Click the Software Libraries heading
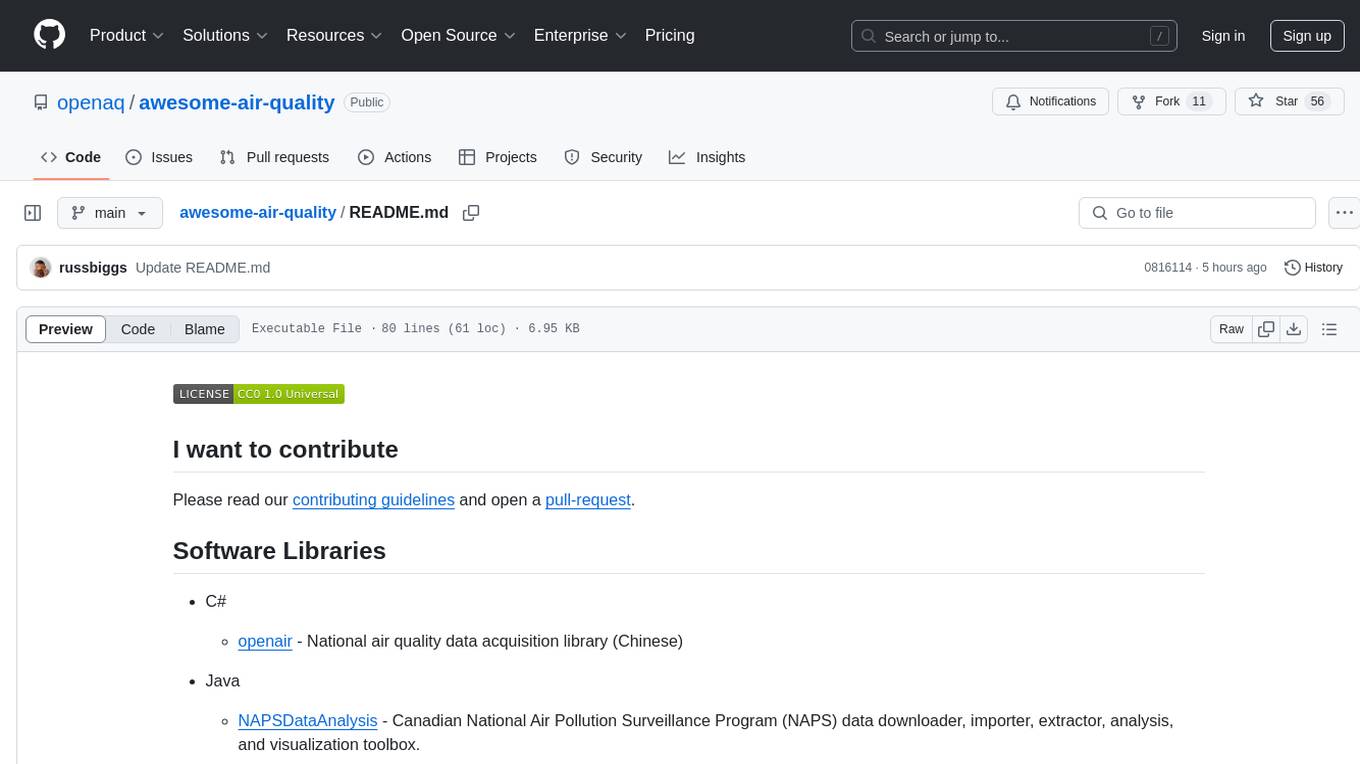 (x=279, y=551)
